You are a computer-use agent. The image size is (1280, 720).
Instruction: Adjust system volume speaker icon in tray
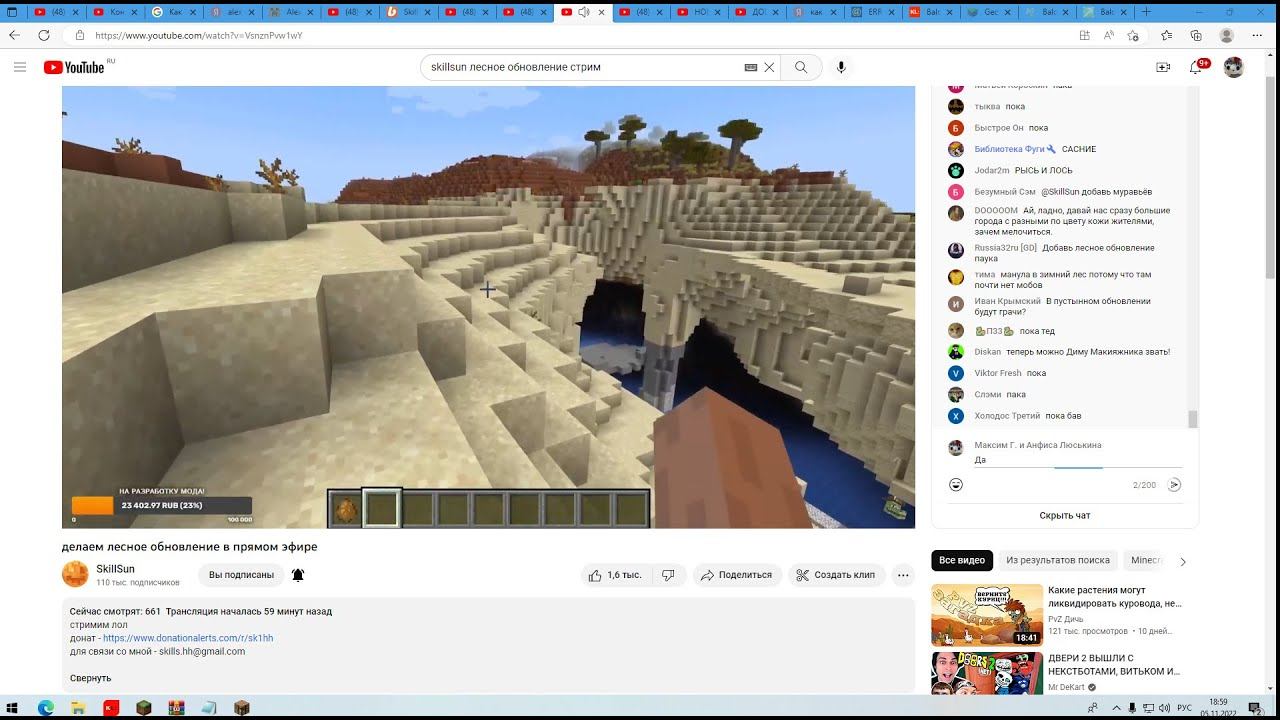[x=1165, y=708]
